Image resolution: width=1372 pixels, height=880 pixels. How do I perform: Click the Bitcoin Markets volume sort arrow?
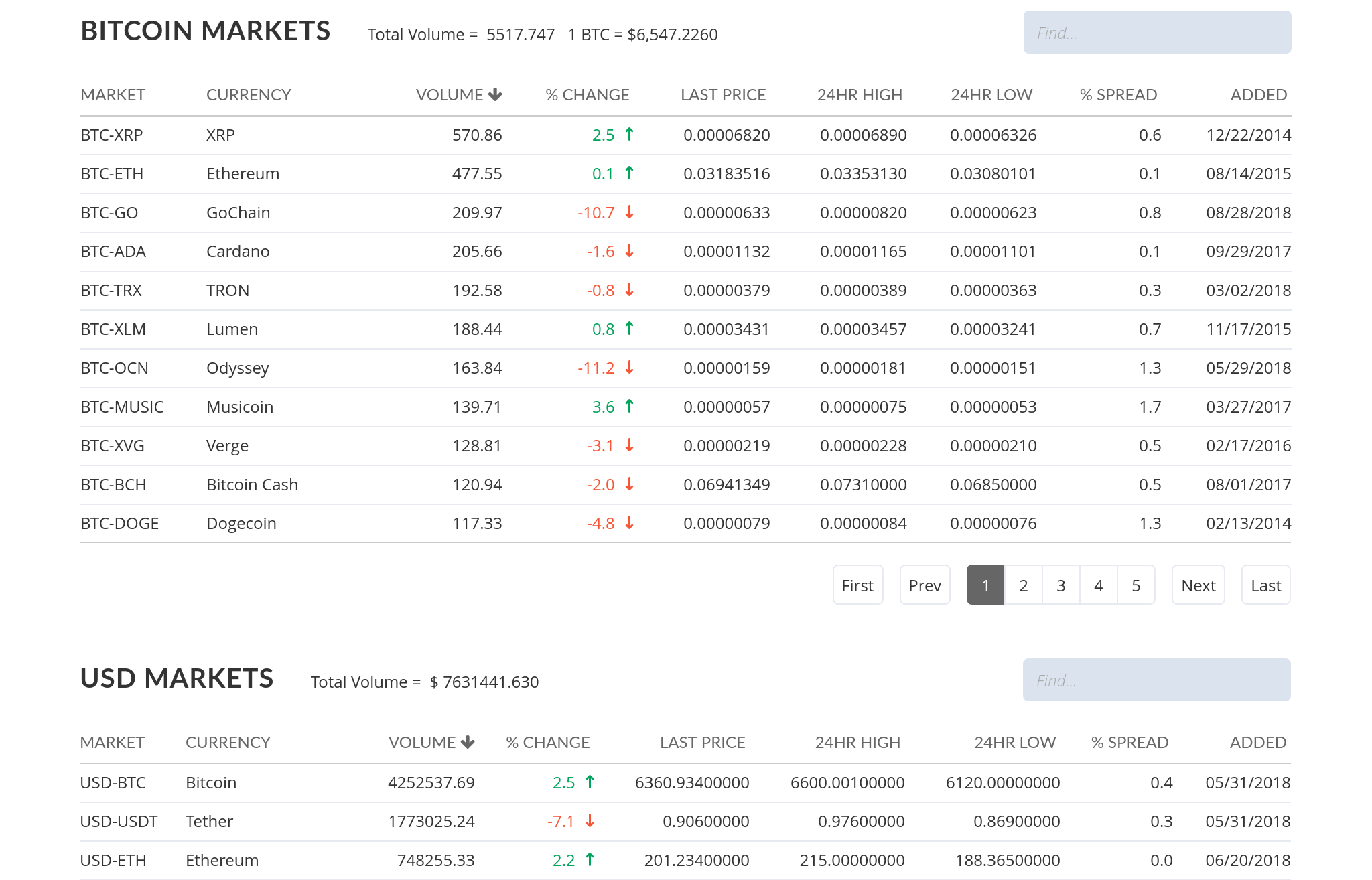[x=495, y=94]
